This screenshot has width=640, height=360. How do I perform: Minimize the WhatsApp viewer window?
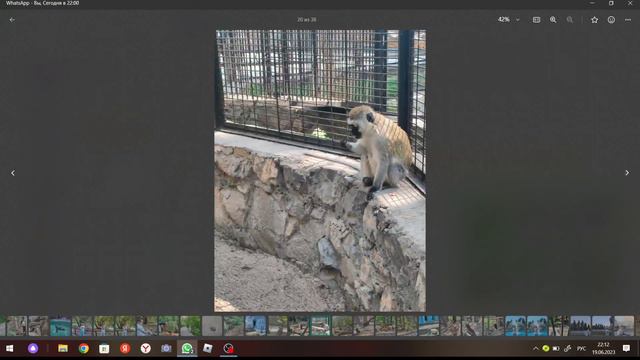(x=592, y=3)
